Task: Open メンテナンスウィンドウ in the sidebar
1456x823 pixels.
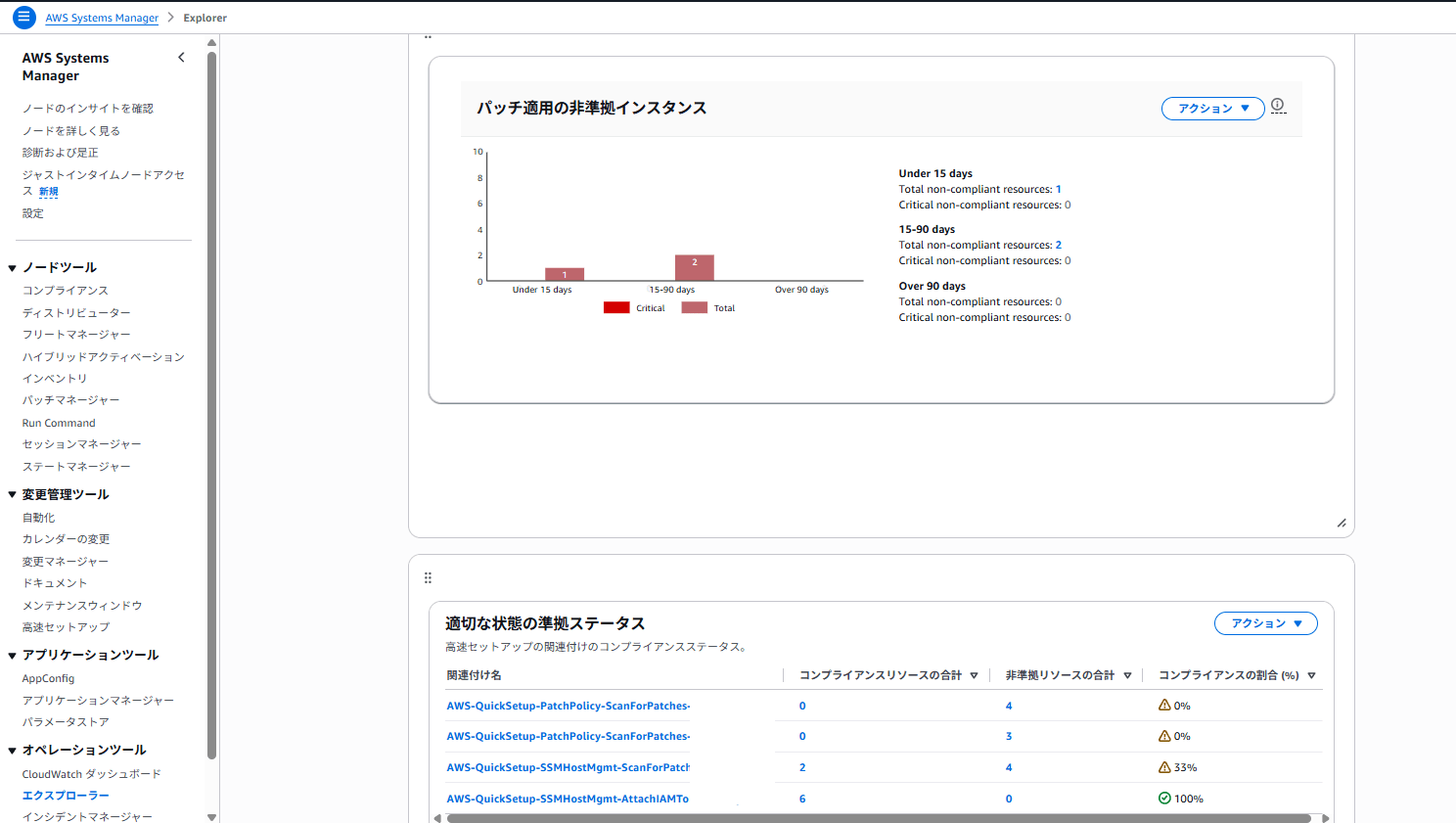Action: coord(82,606)
